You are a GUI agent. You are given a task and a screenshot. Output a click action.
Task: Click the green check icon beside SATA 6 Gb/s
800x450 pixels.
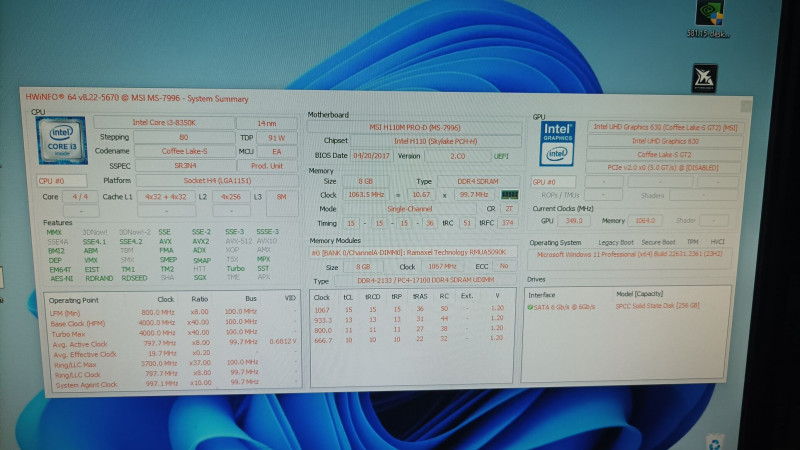[530, 307]
